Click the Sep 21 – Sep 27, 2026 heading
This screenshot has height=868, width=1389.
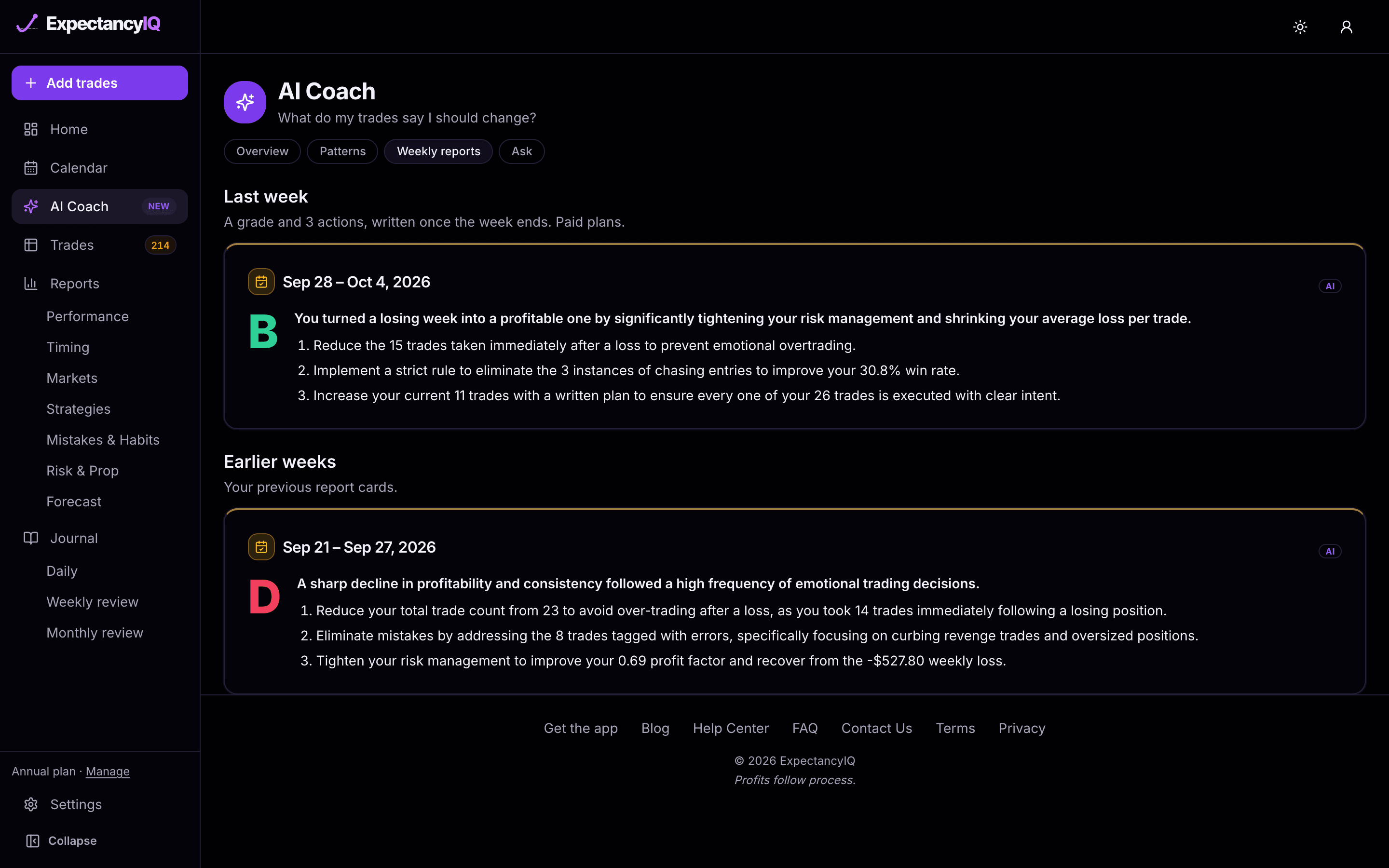pos(359,547)
